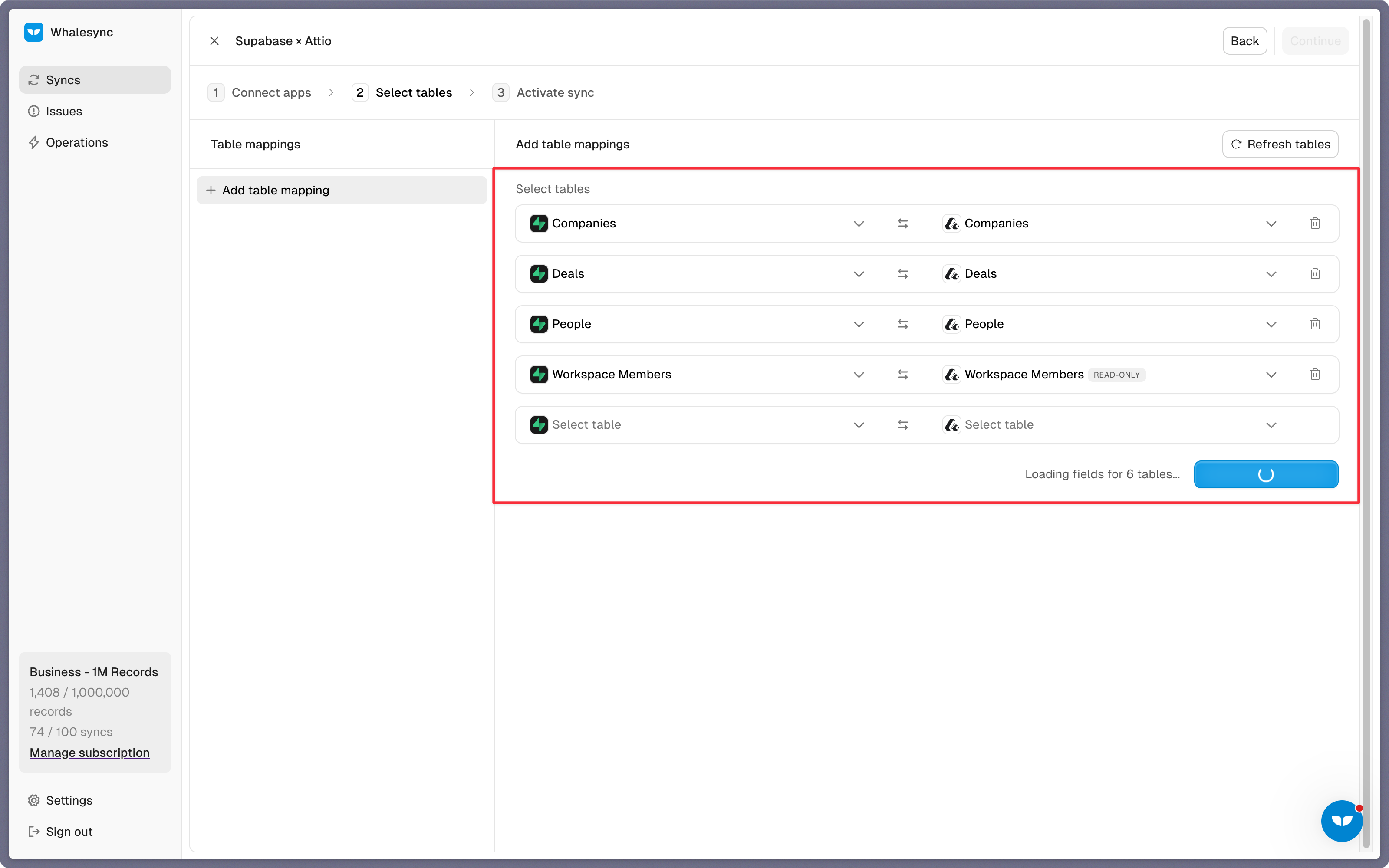Click sync direction arrows in the empty Select table row
The height and width of the screenshot is (868, 1389).
[x=902, y=425]
